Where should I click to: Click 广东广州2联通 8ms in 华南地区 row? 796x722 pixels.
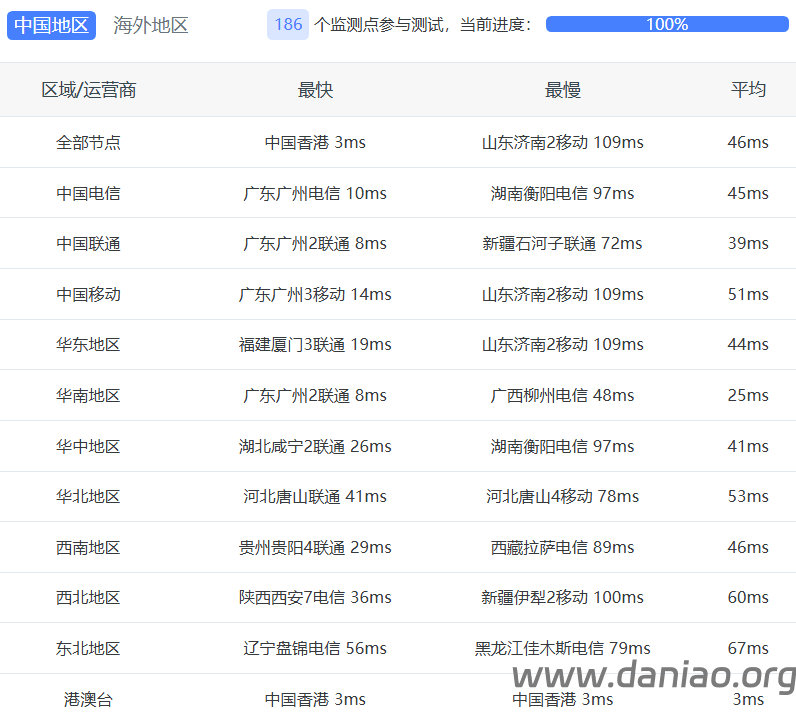315,395
